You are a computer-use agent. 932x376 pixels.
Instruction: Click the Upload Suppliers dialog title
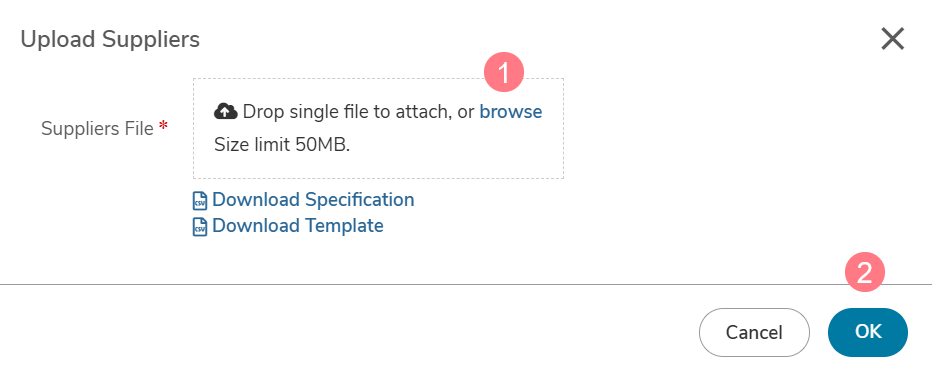click(x=110, y=39)
